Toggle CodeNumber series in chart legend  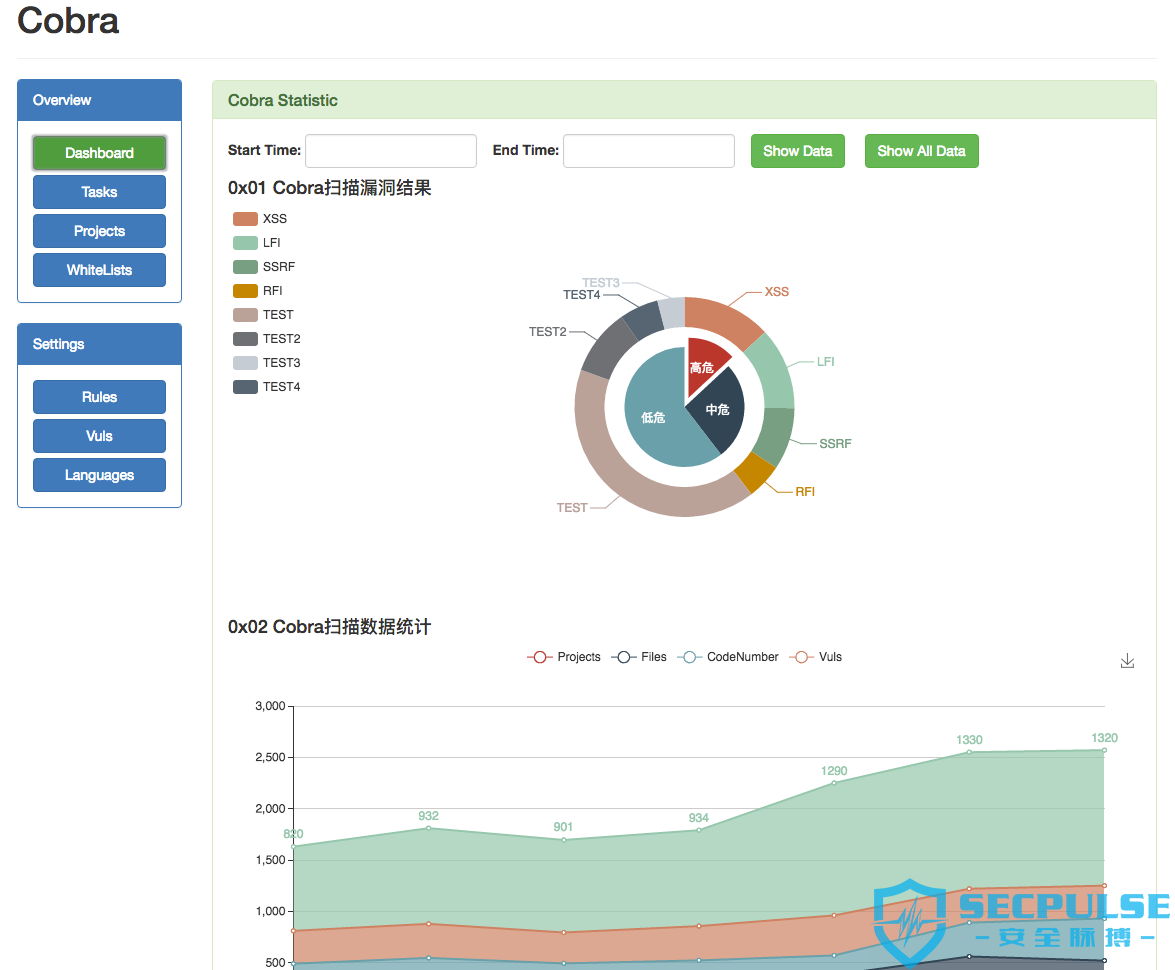click(728, 657)
